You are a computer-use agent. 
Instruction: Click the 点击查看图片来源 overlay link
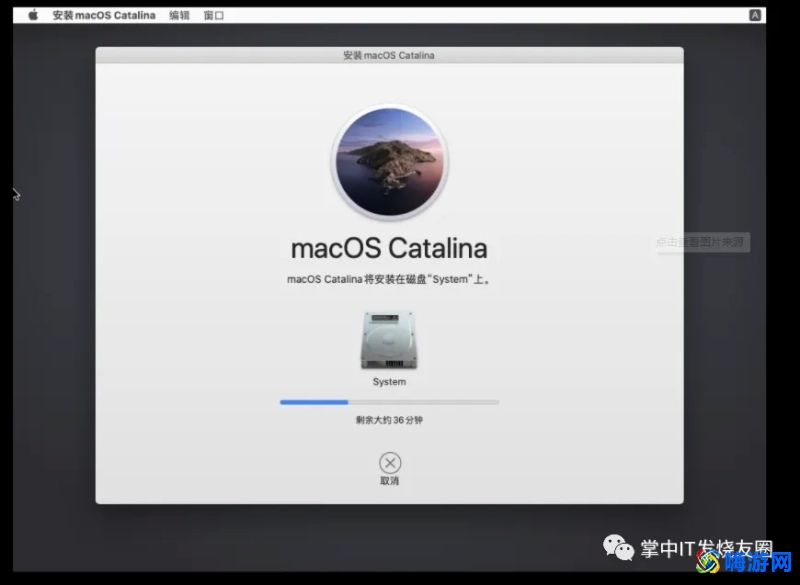click(x=702, y=242)
